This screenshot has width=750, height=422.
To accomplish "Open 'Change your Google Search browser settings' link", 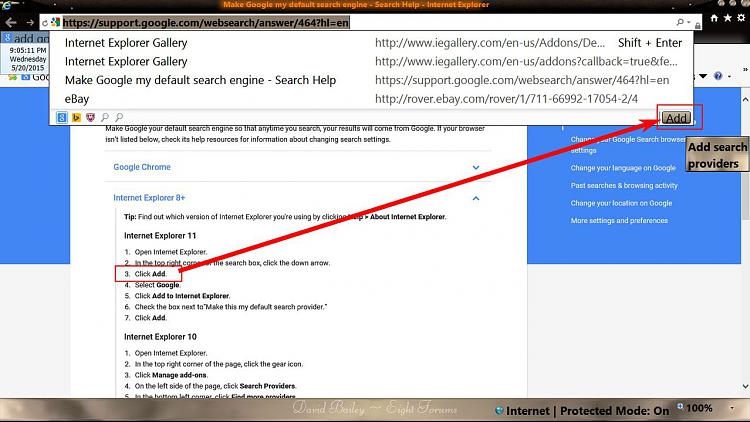I will (628, 144).
